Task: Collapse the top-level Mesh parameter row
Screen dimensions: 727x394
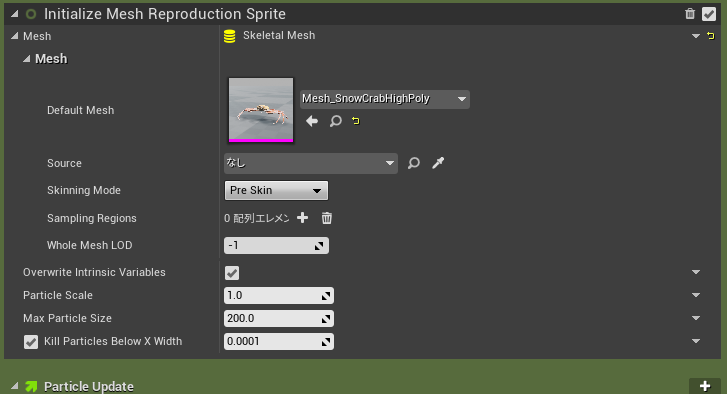Action: click(15, 36)
